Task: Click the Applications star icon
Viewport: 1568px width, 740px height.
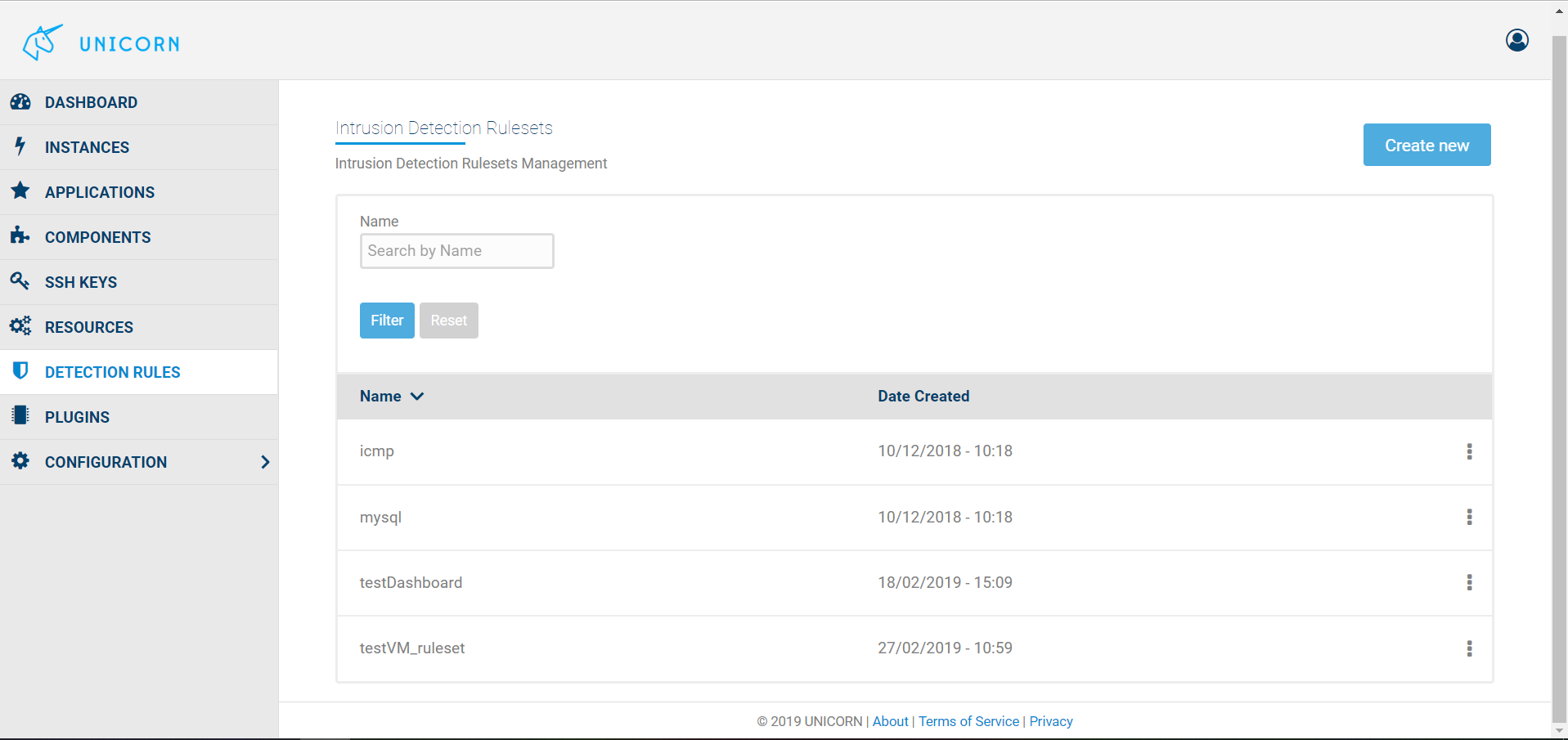Action: point(20,191)
